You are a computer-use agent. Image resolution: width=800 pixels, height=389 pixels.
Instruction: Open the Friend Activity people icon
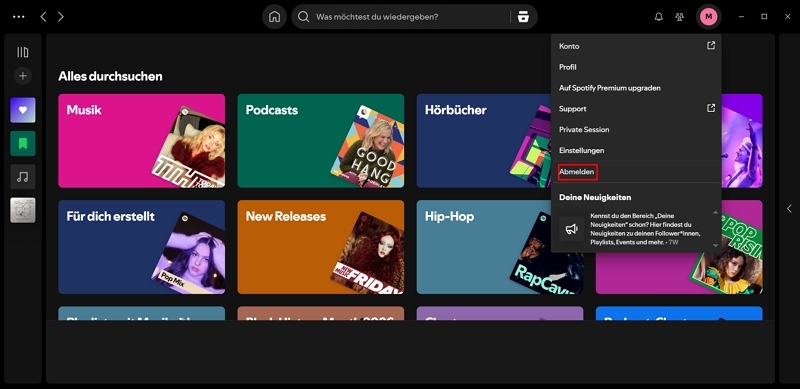(679, 17)
